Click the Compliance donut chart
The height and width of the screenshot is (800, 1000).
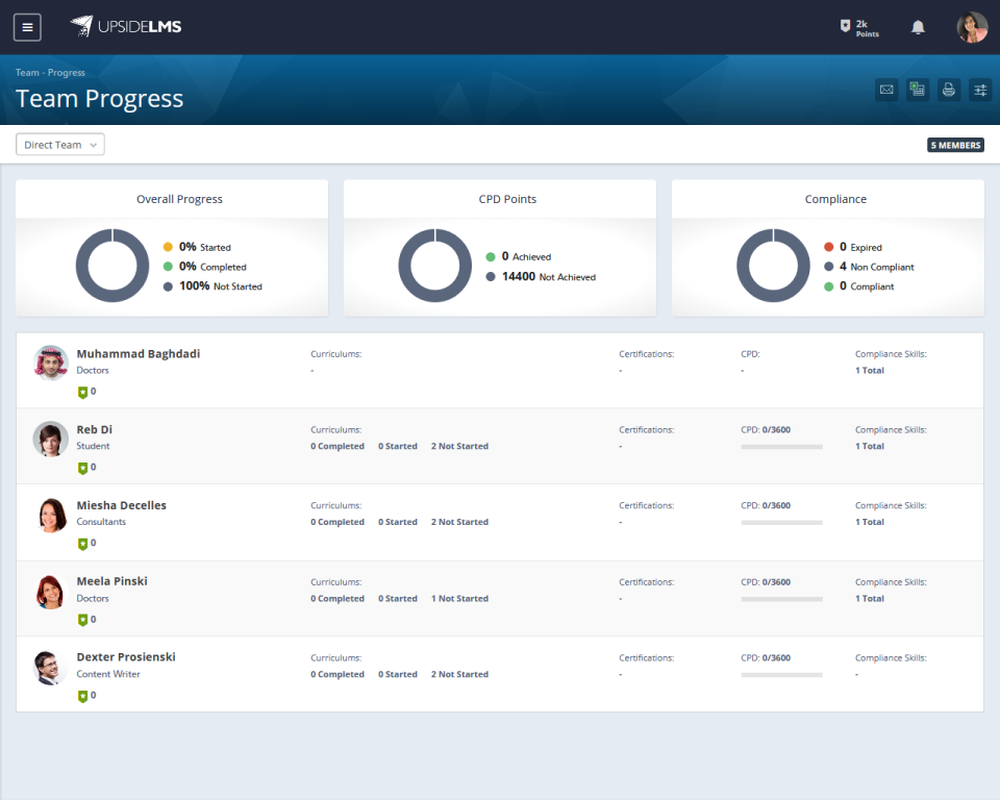(x=773, y=265)
